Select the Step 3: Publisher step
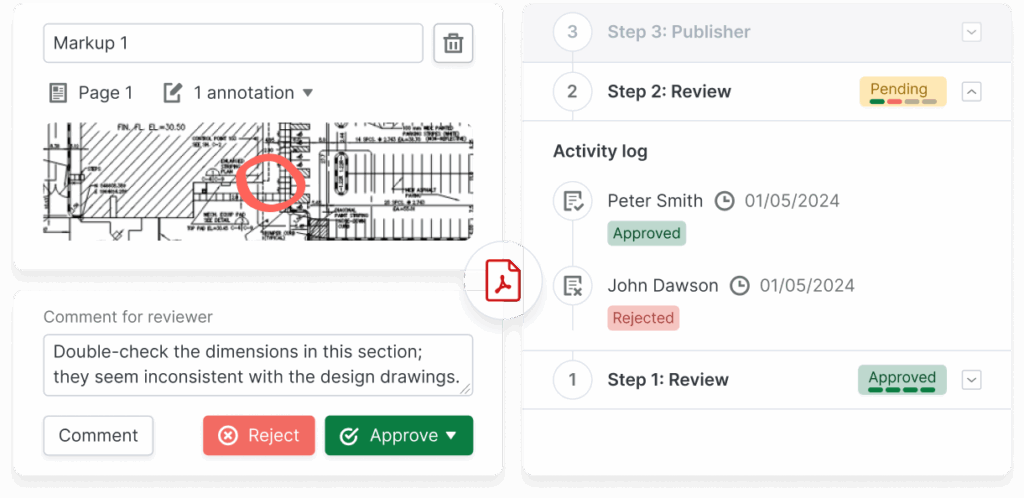Image resolution: width=1024 pixels, height=498 pixels. point(678,32)
